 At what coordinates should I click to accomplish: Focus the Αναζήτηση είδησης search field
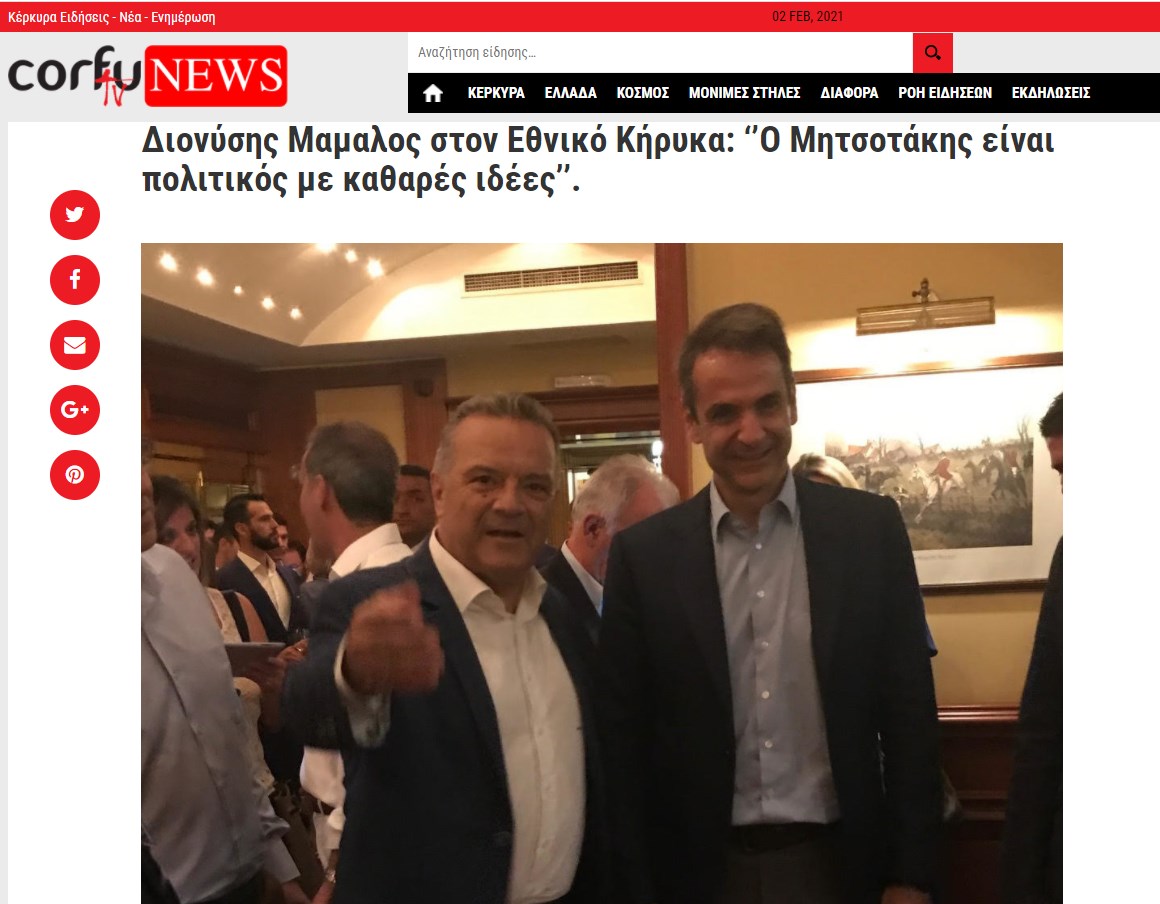[660, 53]
